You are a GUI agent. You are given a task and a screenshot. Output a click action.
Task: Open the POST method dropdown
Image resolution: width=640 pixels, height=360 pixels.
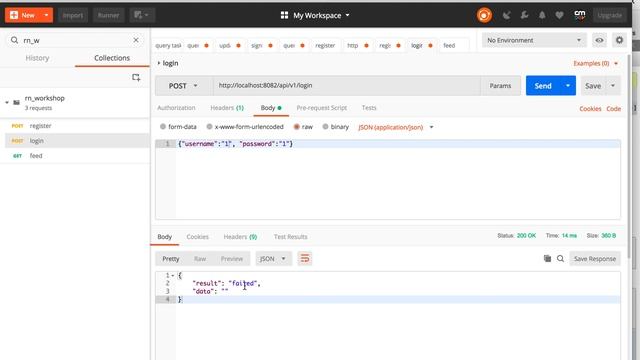183,86
